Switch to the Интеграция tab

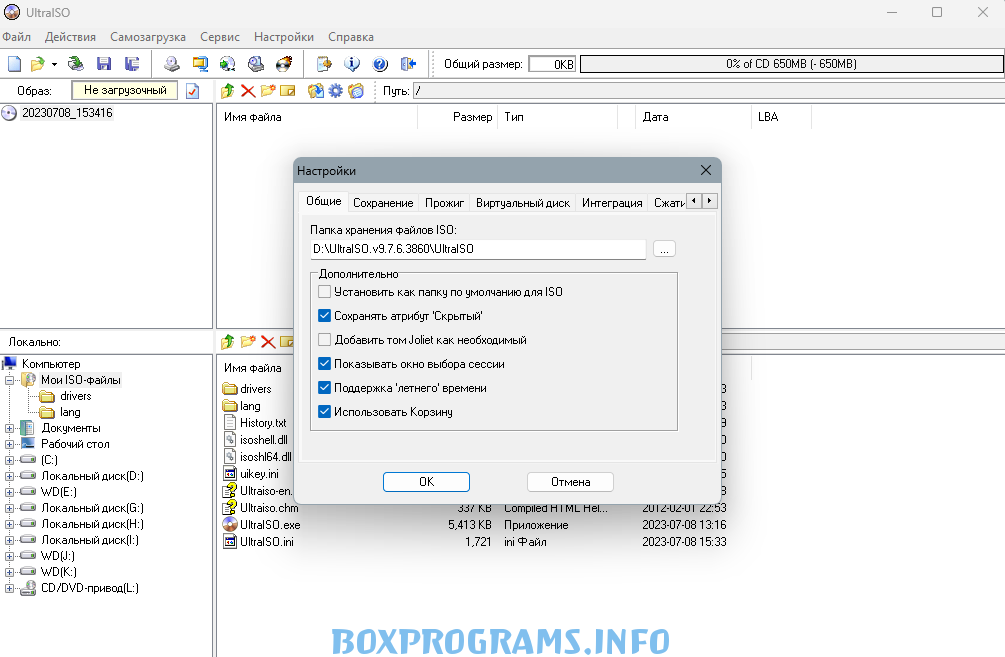(612, 203)
